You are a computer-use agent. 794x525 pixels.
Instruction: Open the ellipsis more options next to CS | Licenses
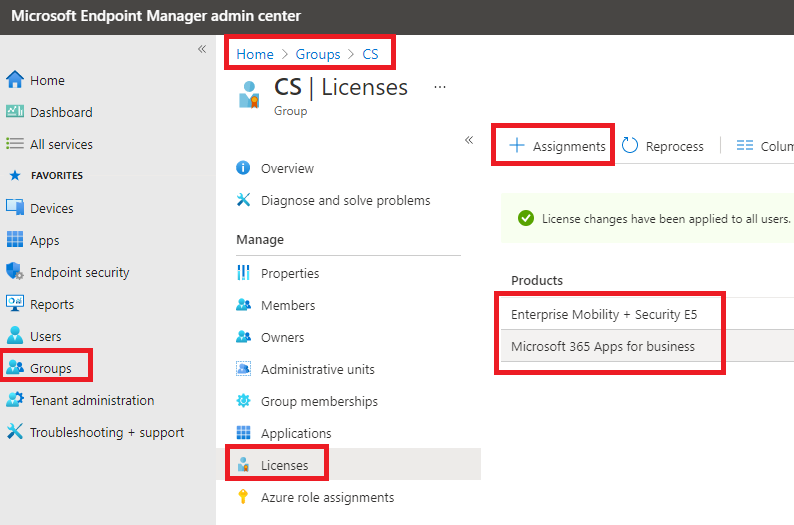[x=440, y=87]
